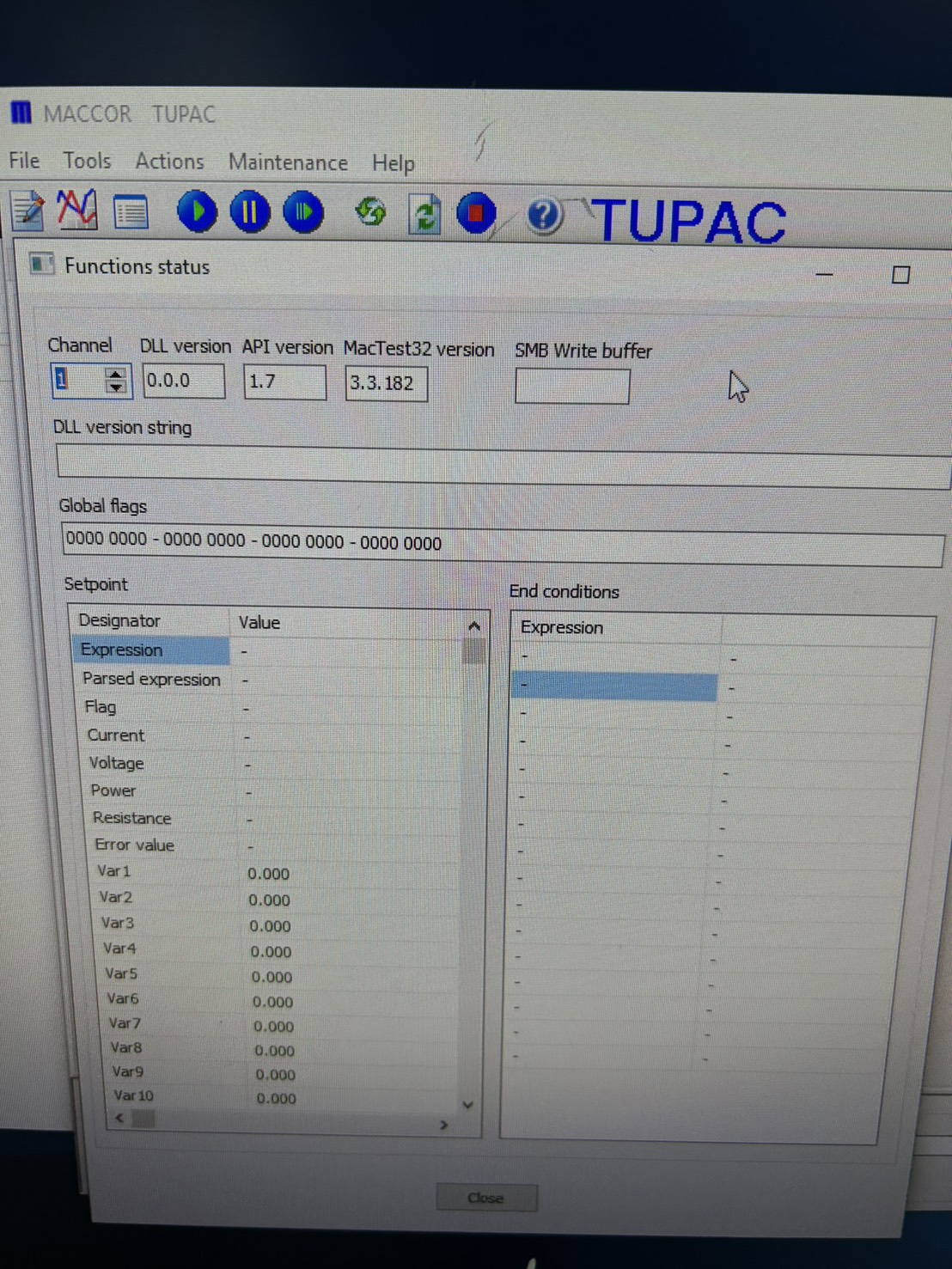
Task: Click the blue Play start button
Action: click(197, 211)
